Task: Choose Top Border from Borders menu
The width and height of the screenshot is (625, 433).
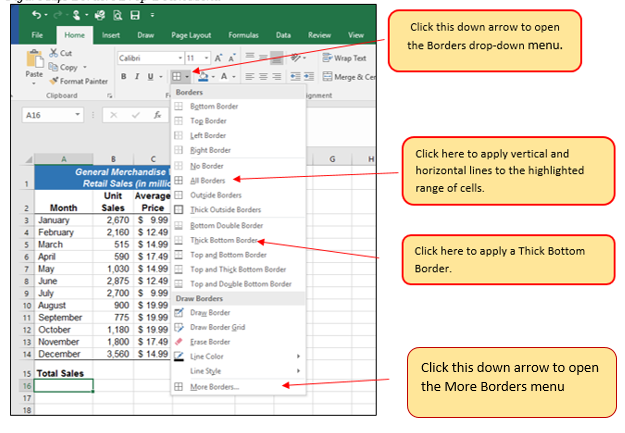Action: pyautogui.click(x=238, y=120)
